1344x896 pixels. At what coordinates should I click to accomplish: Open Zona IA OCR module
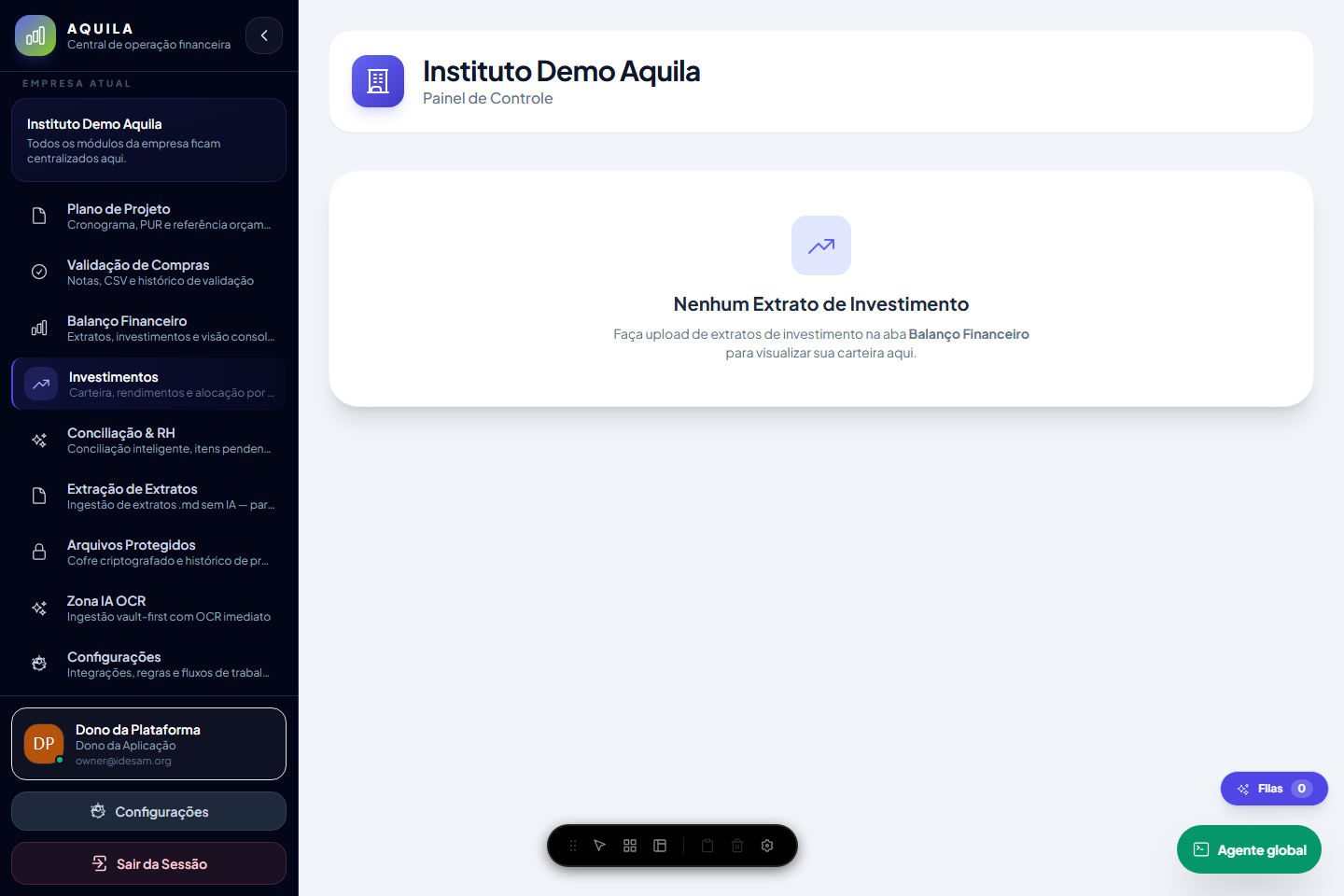148,609
